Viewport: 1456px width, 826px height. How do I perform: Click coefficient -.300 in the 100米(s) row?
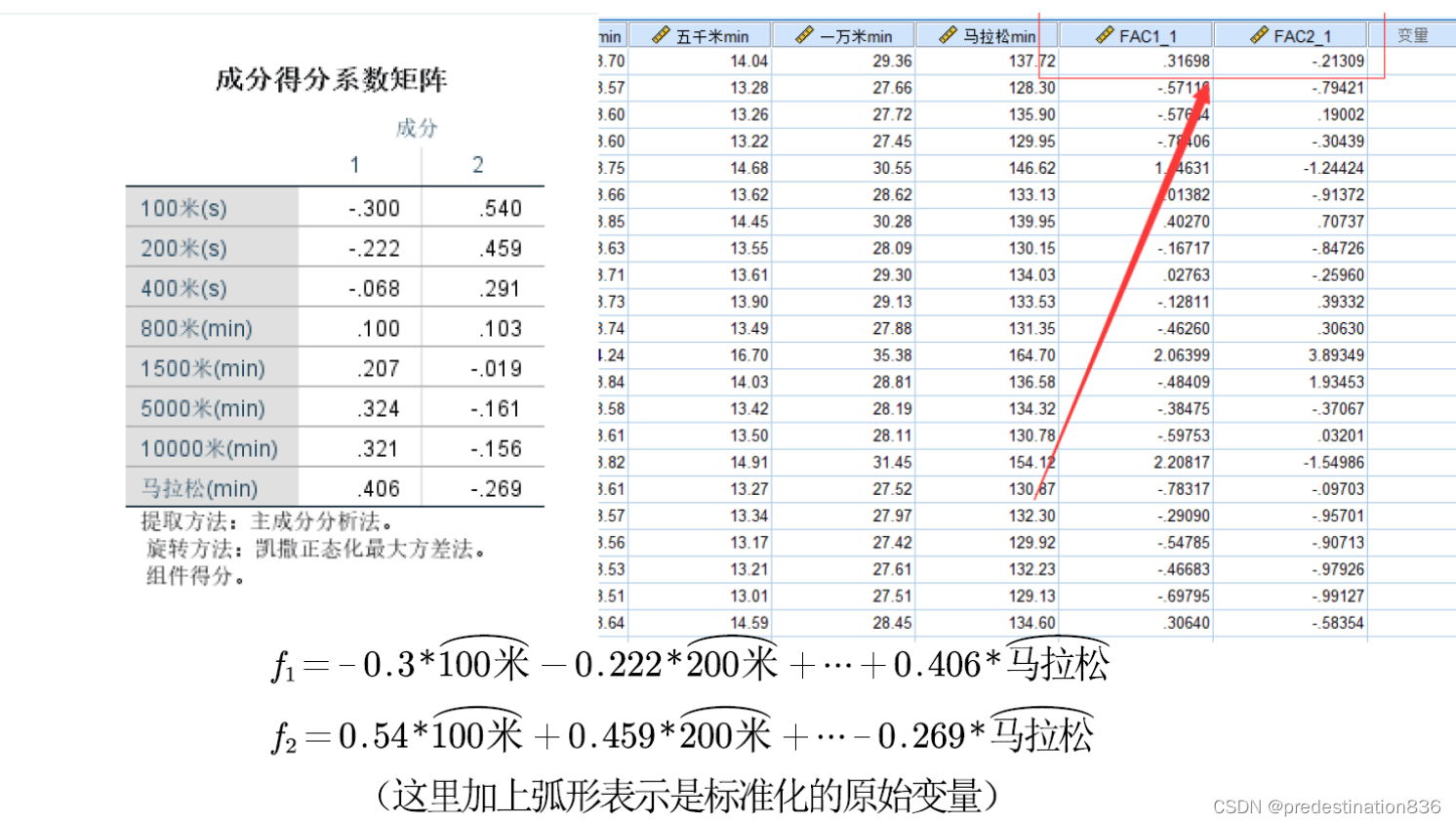point(375,208)
